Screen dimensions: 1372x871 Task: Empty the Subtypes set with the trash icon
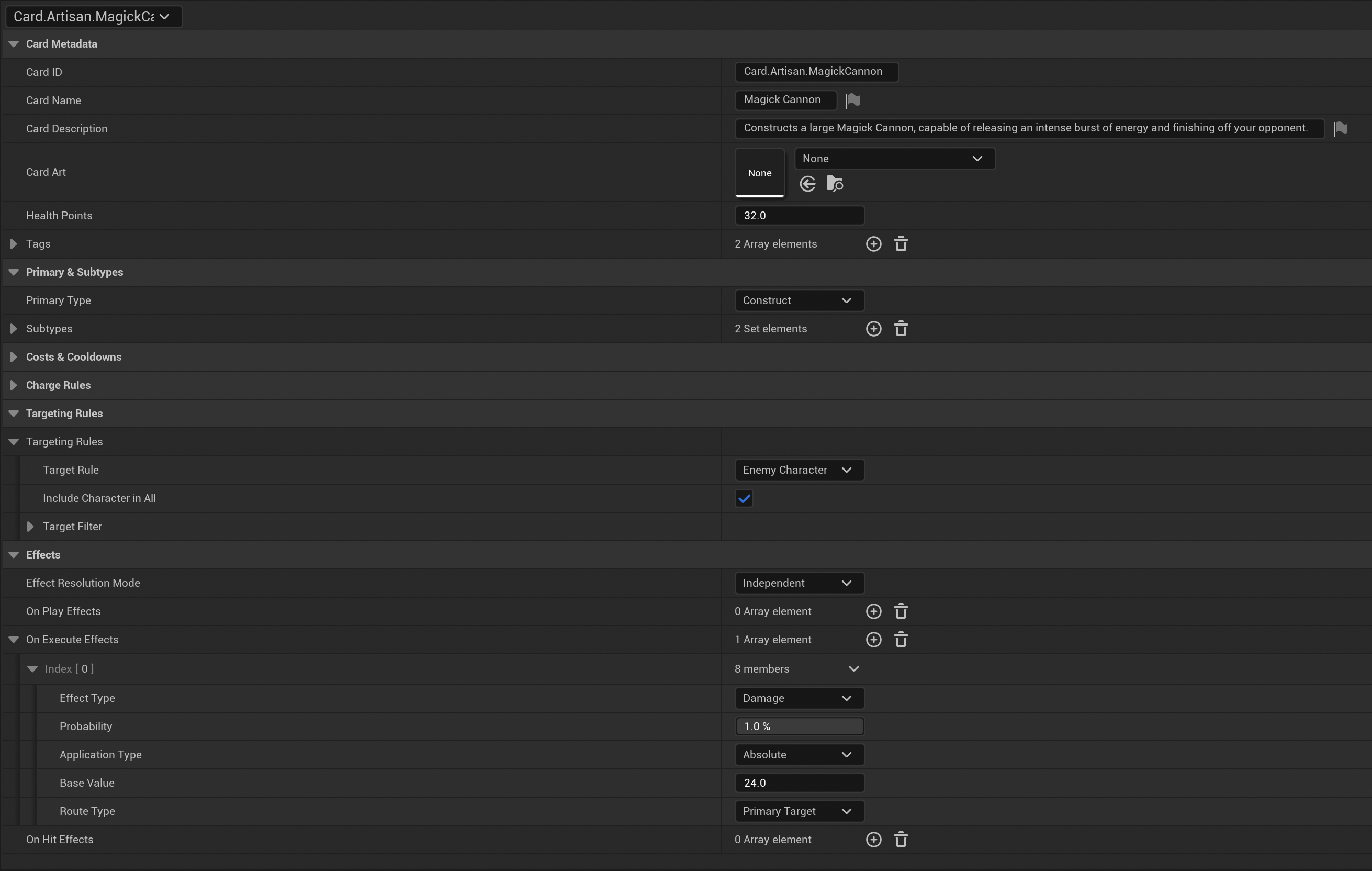click(900, 329)
